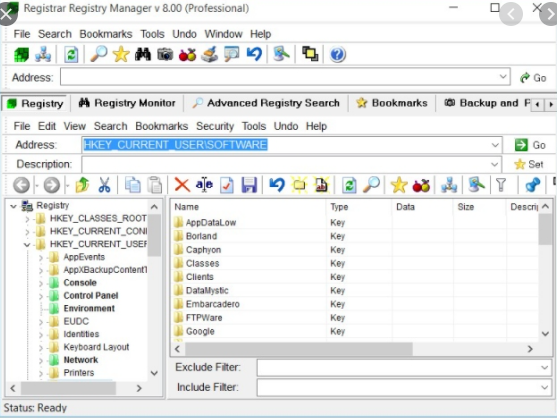557x420 pixels.
Task: Click the top toolbar gold star bookmarks icon
Action: [x=121, y=54]
